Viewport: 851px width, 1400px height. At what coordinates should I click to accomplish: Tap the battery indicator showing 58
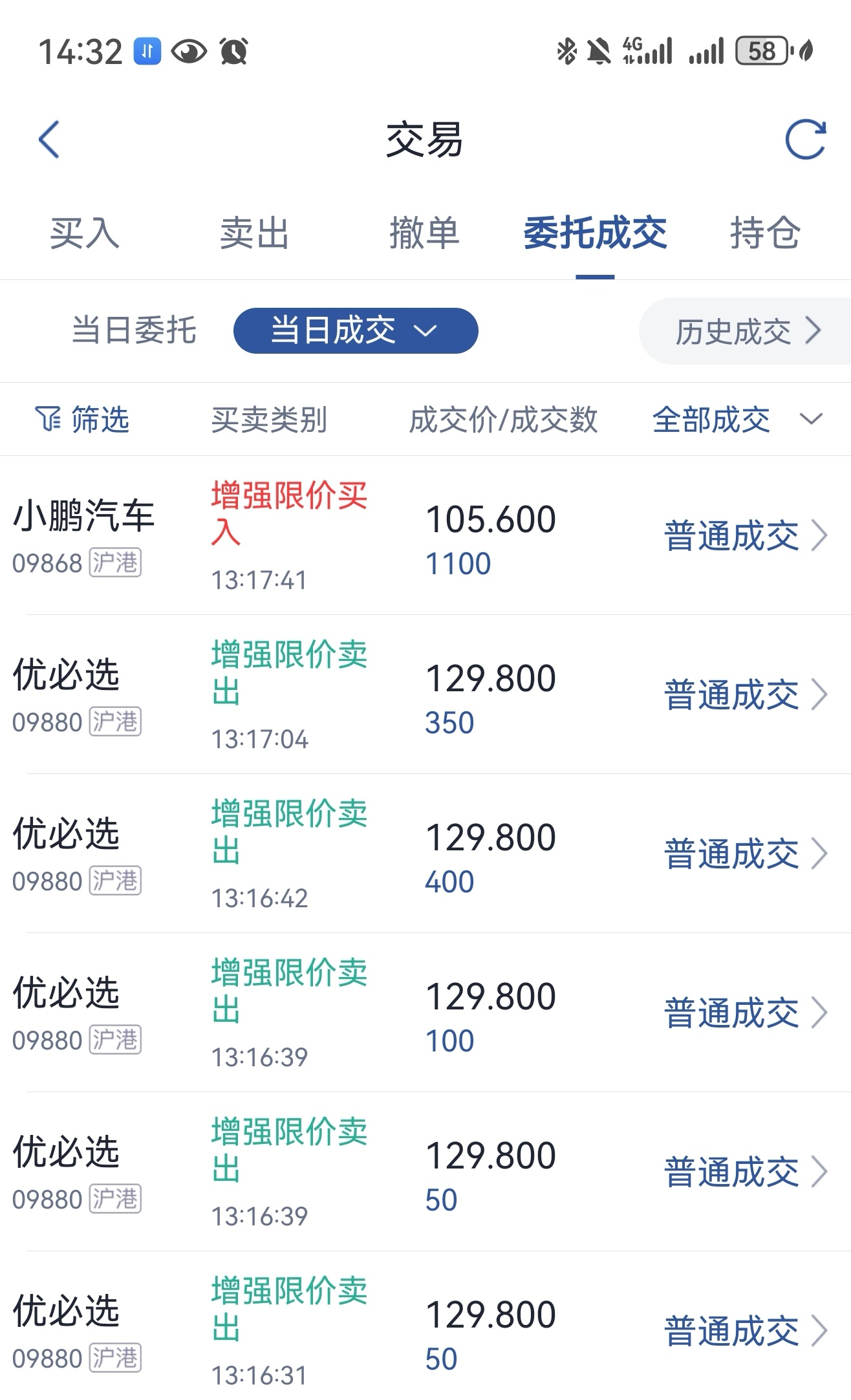coord(763,51)
